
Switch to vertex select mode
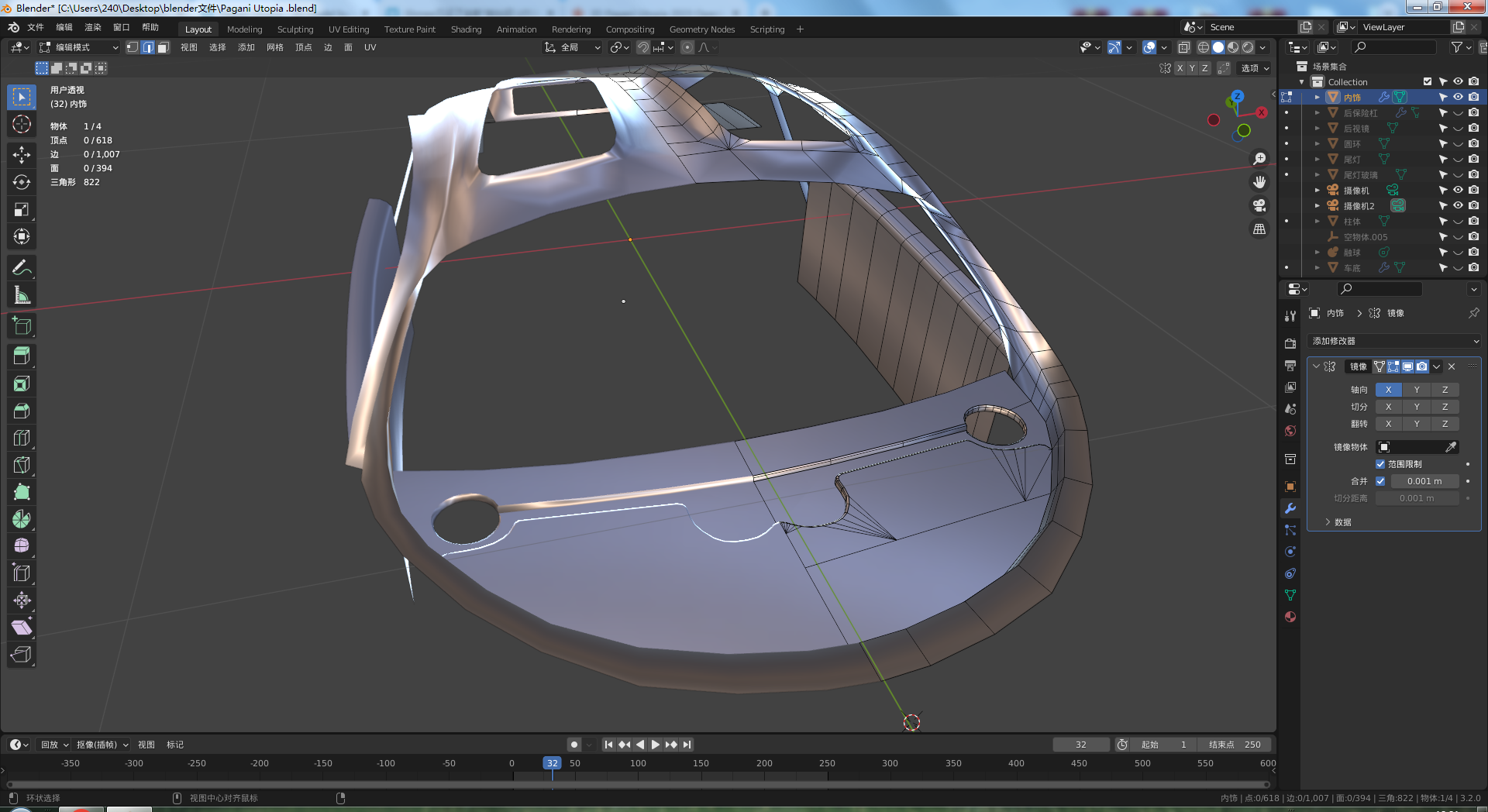click(133, 47)
